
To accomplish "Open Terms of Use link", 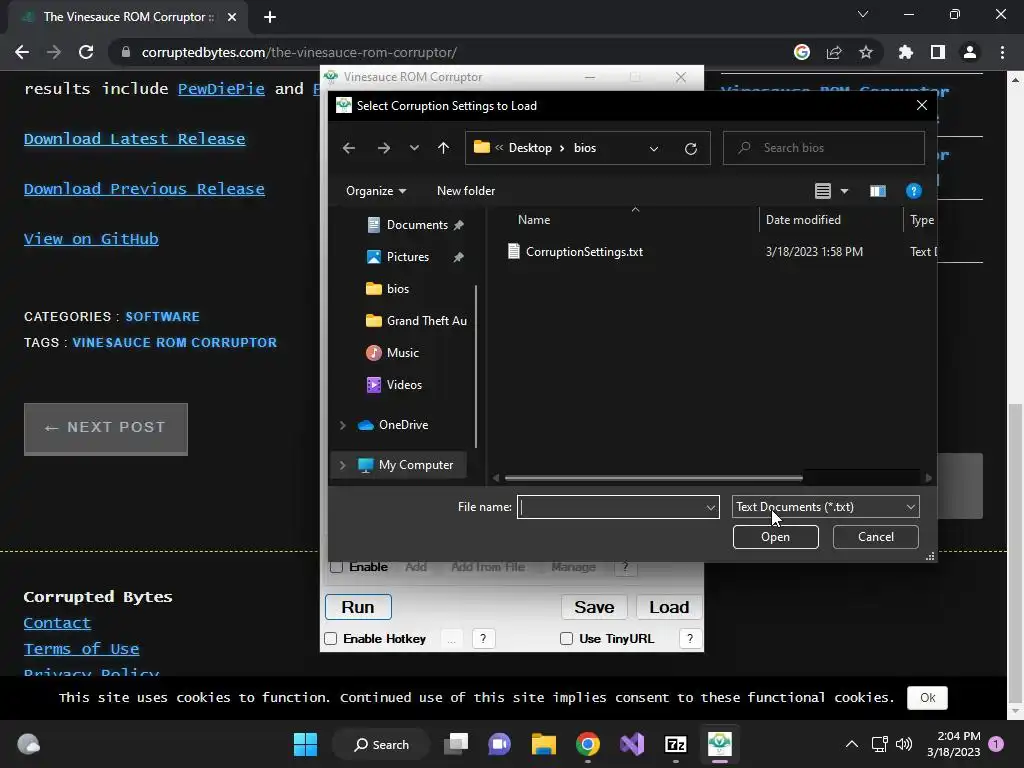I will coord(81,649).
